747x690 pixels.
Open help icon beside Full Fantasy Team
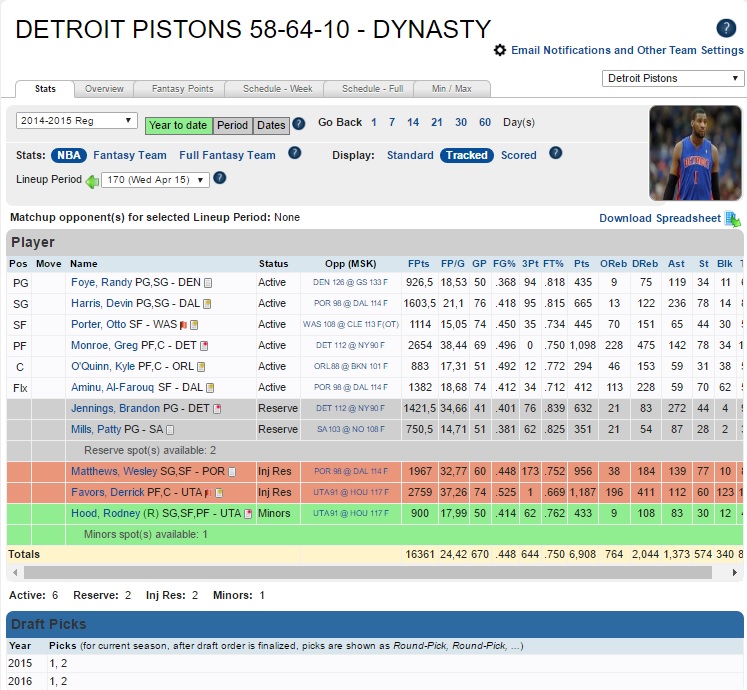[x=295, y=153]
